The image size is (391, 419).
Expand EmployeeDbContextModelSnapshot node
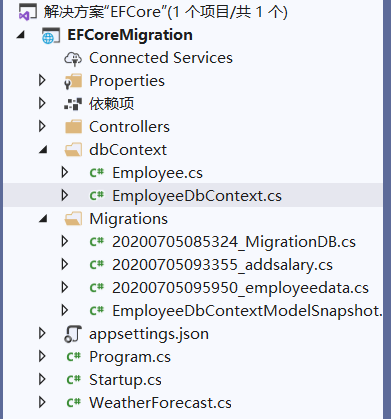tap(65, 310)
